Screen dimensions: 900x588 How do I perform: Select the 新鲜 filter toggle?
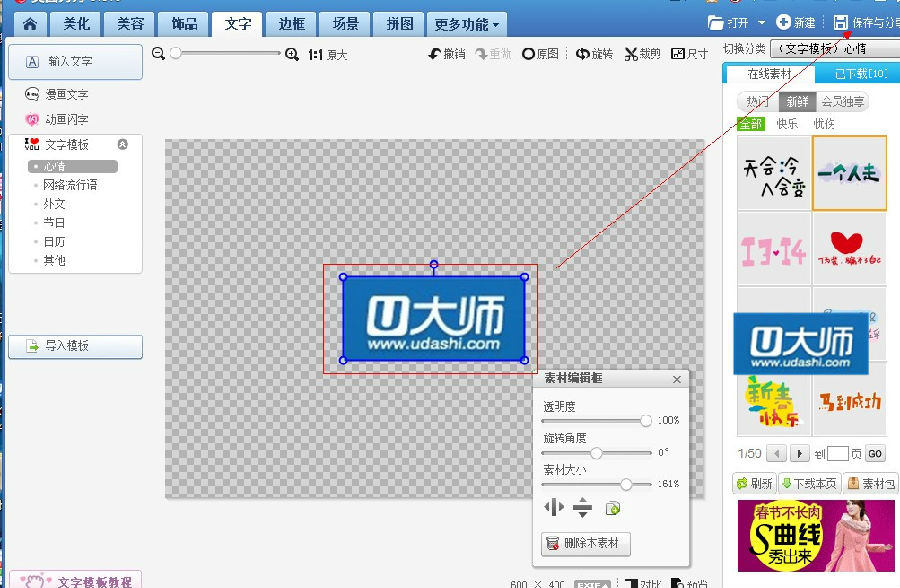pos(797,102)
